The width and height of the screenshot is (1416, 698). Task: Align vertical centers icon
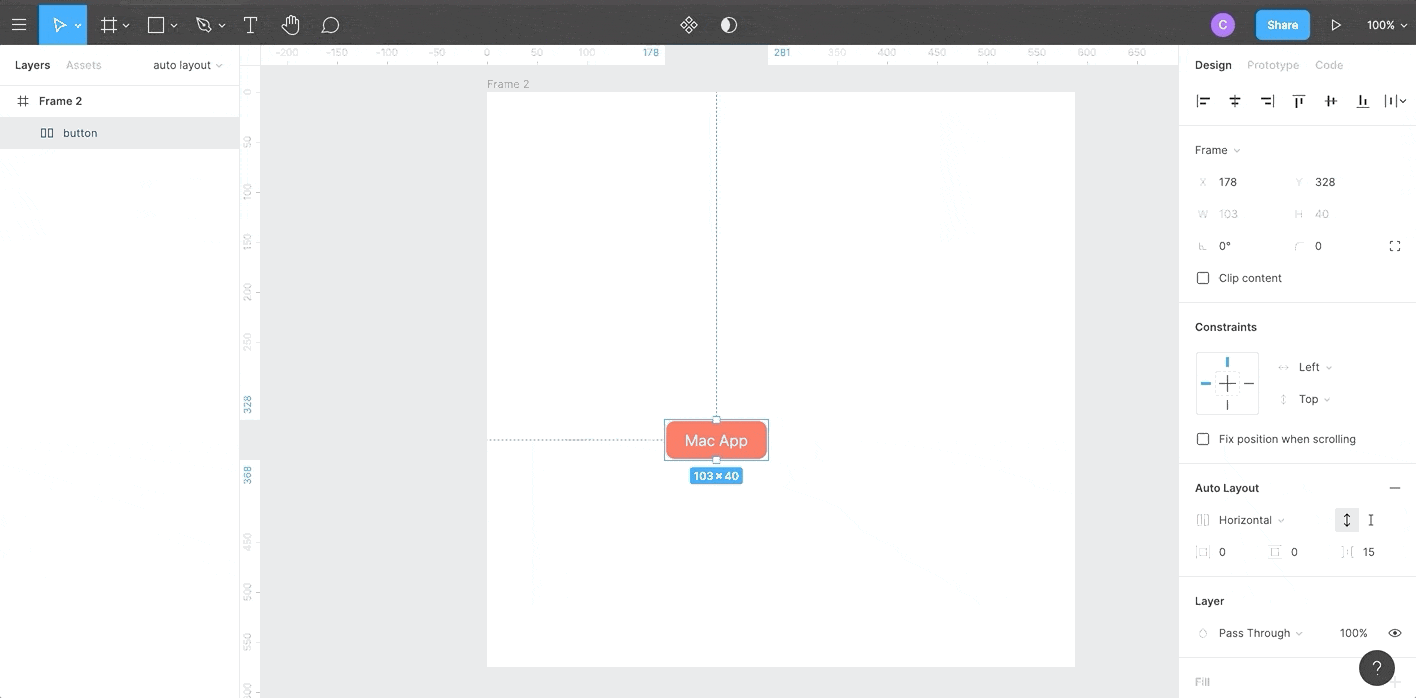pos(1331,101)
